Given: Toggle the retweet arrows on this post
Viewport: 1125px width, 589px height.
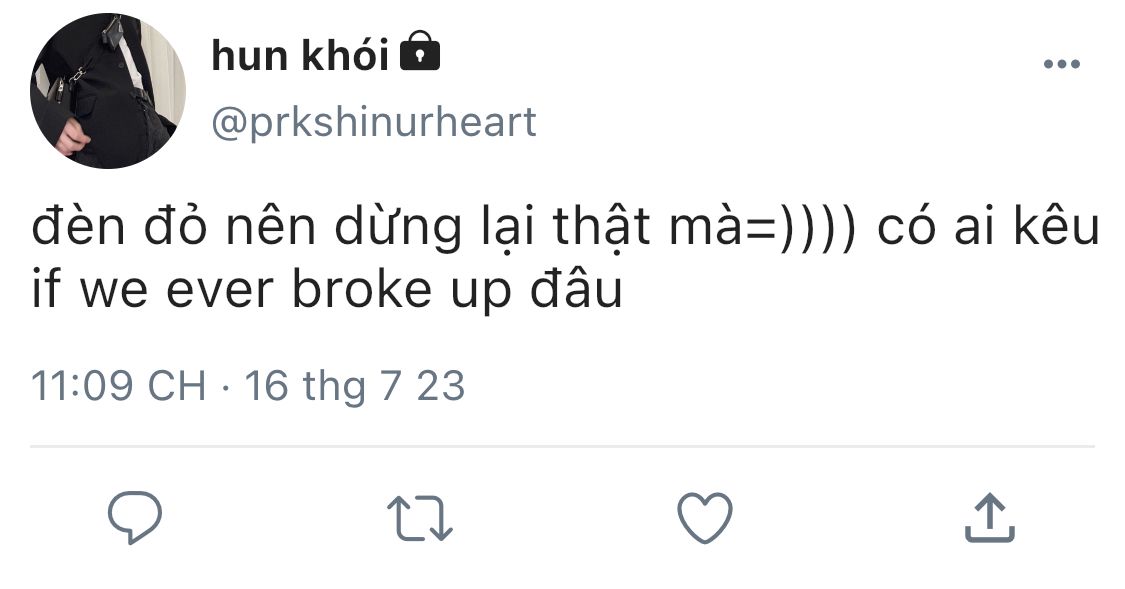Looking at the screenshot, I should (x=420, y=517).
